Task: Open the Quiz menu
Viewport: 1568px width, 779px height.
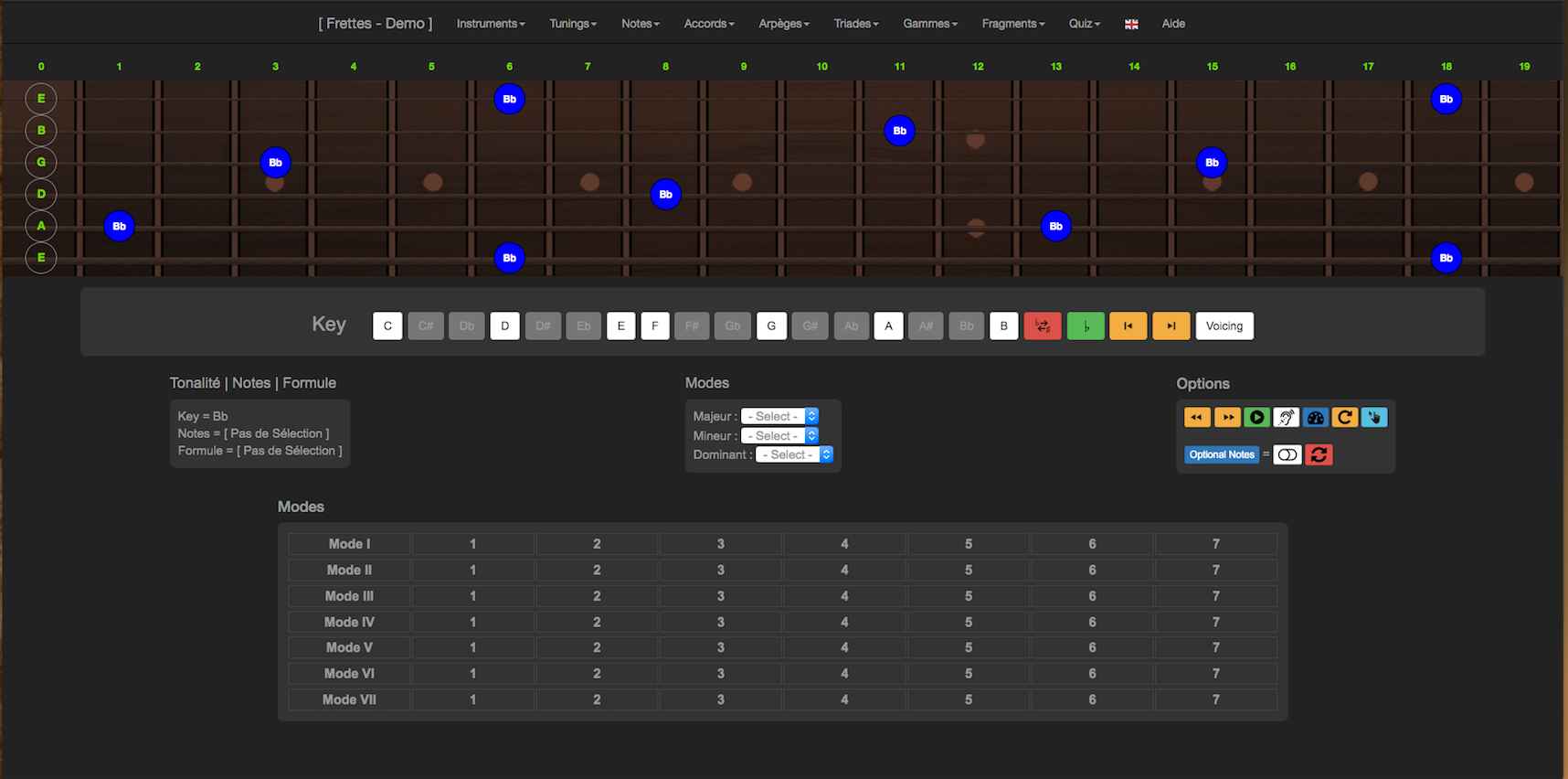Action: tap(1085, 24)
